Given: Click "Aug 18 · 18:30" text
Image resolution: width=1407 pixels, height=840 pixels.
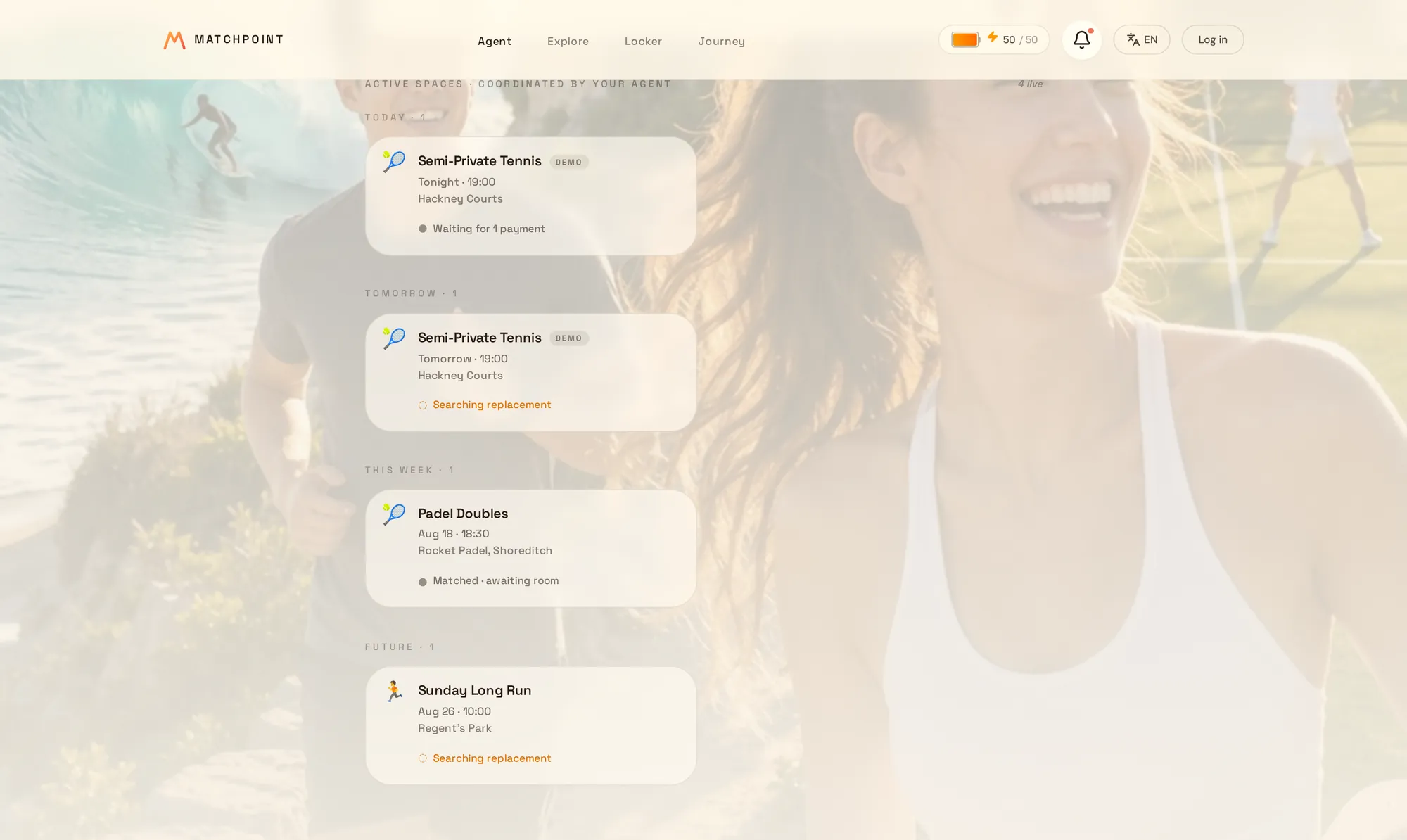Looking at the screenshot, I should pyautogui.click(x=454, y=533).
